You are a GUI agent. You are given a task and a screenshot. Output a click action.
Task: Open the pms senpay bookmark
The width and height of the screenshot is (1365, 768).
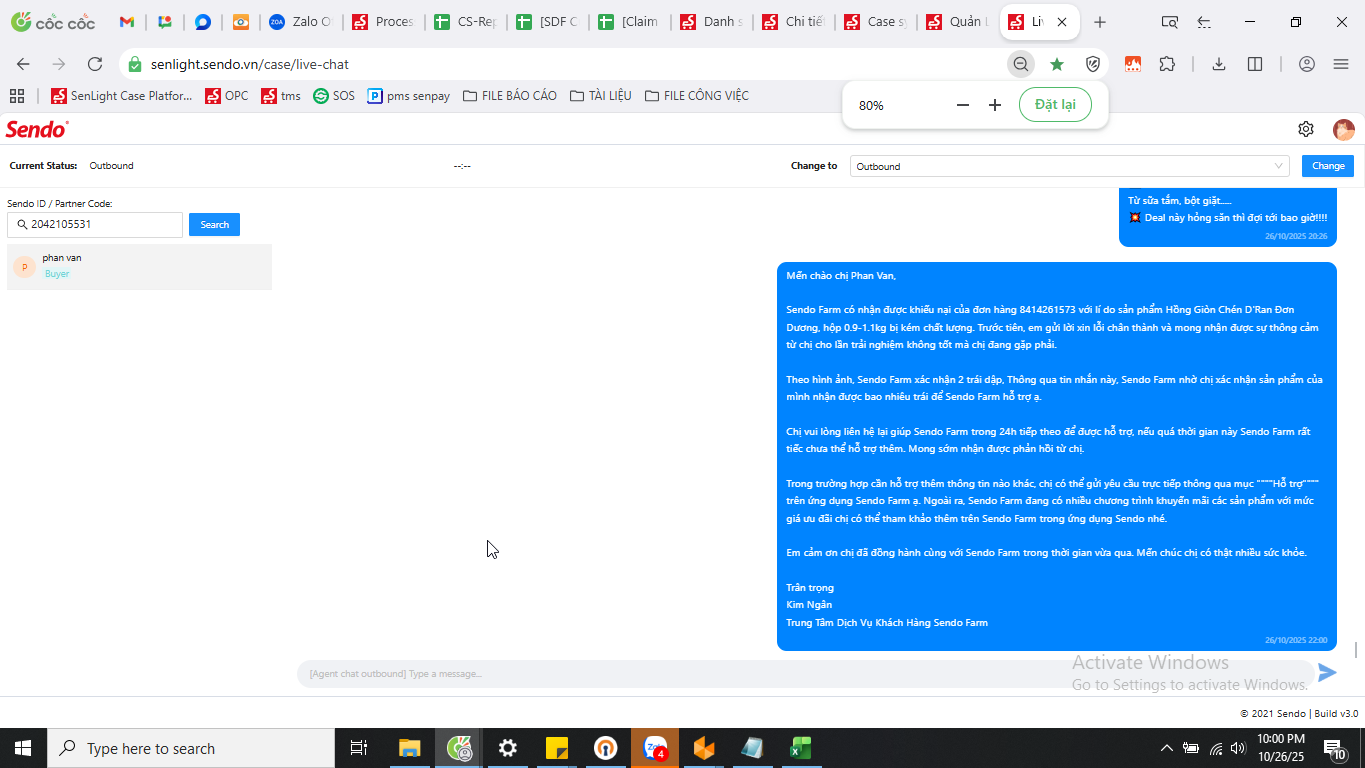409,96
